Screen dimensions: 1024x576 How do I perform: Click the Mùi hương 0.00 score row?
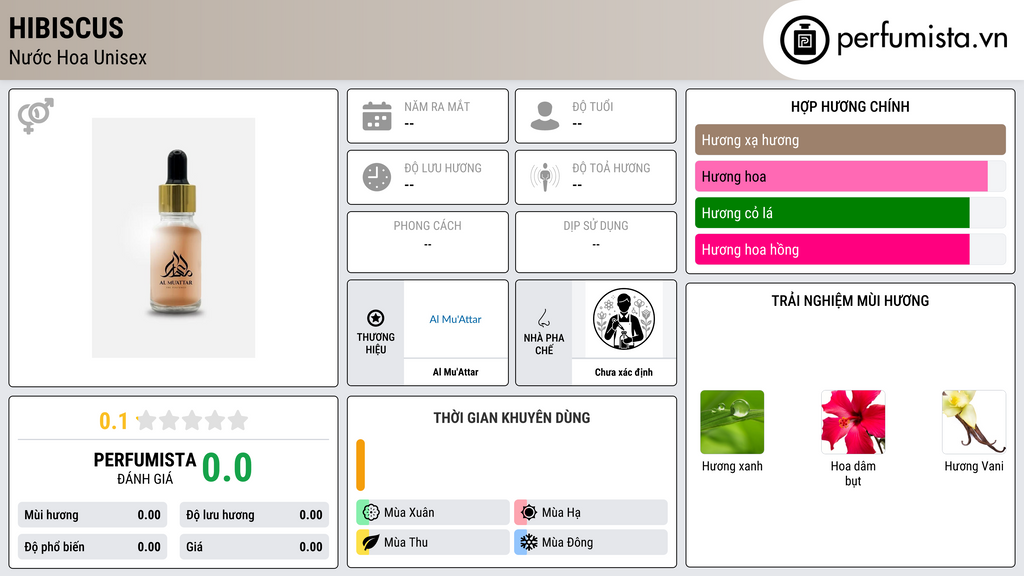(92, 515)
